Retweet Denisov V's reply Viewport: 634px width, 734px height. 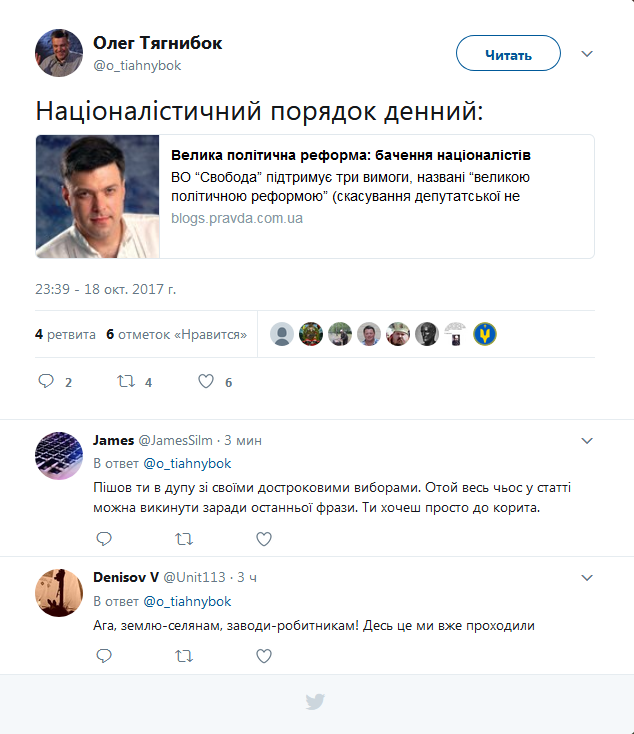tap(184, 656)
